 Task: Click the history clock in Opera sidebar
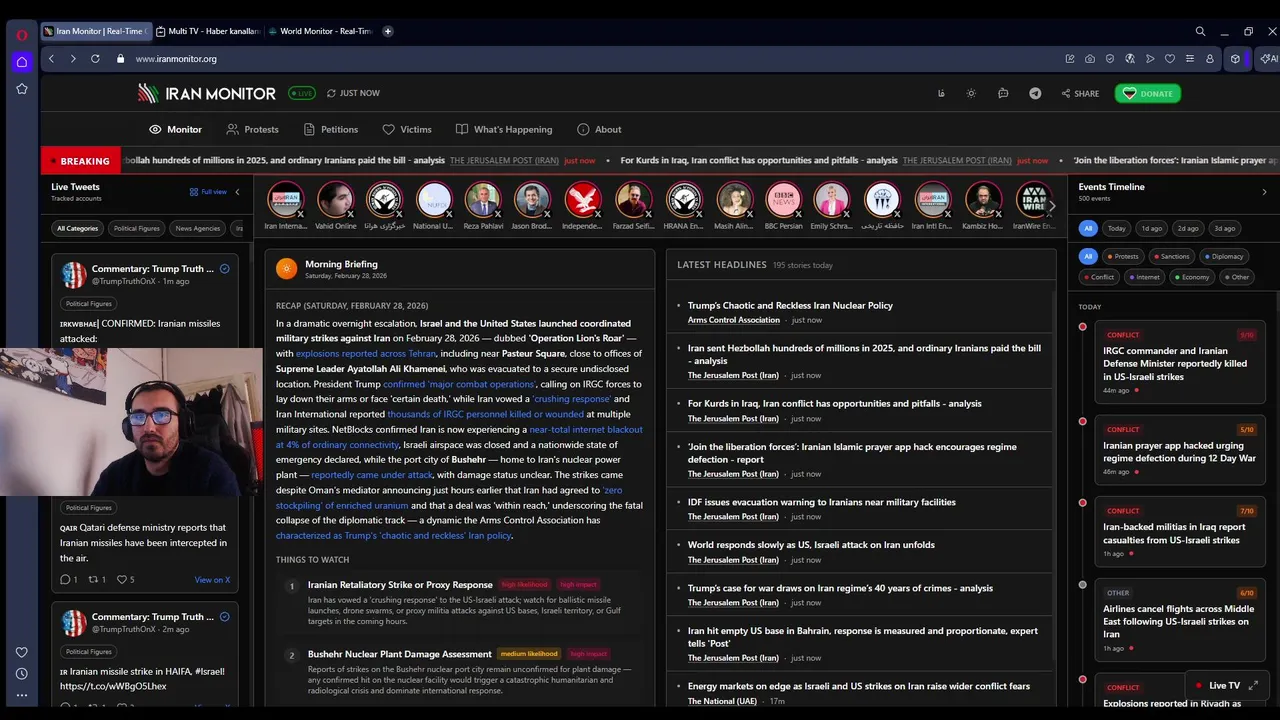point(21,673)
